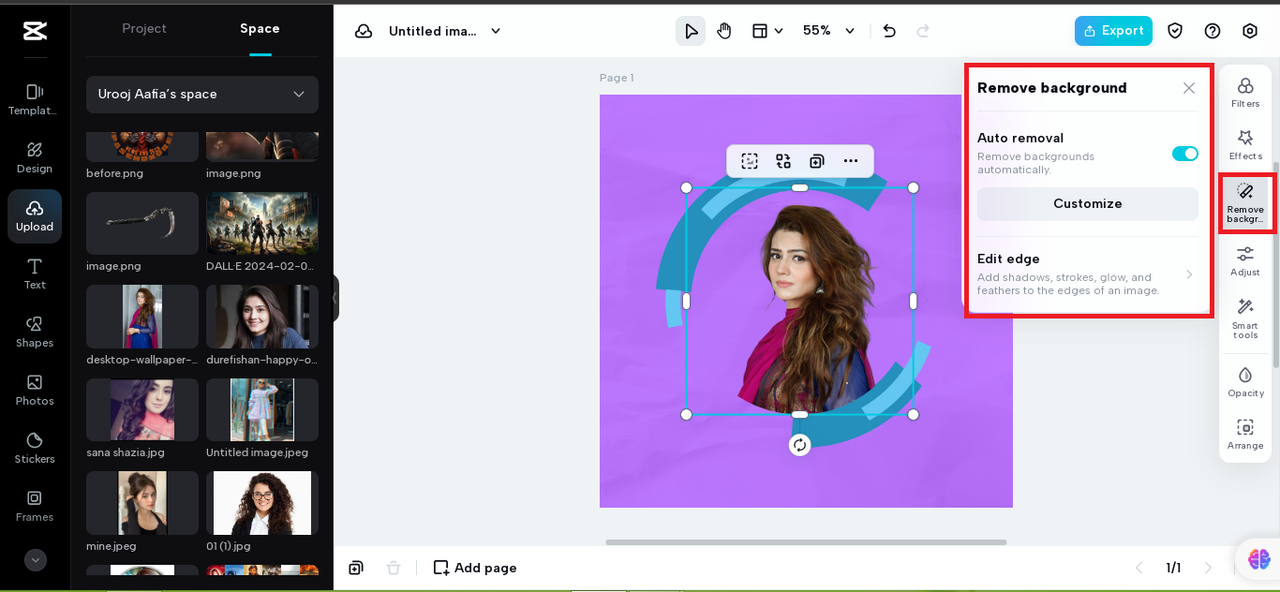Image resolution: width=1280 pixels, height=592 pixels.
Task: Click the Export button
Action: coord(1113,31)
